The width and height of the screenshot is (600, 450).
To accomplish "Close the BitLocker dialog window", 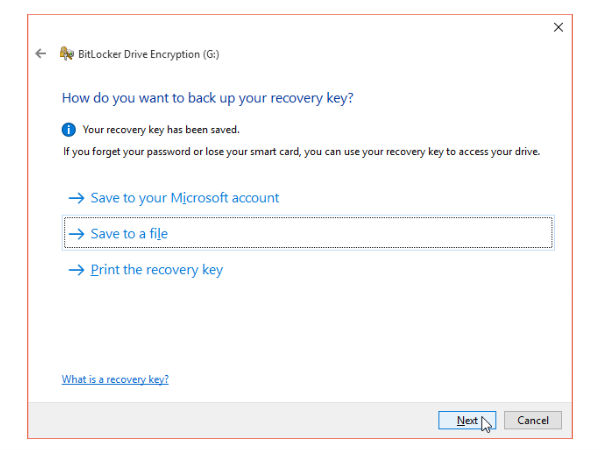I will tap(558, 27).
